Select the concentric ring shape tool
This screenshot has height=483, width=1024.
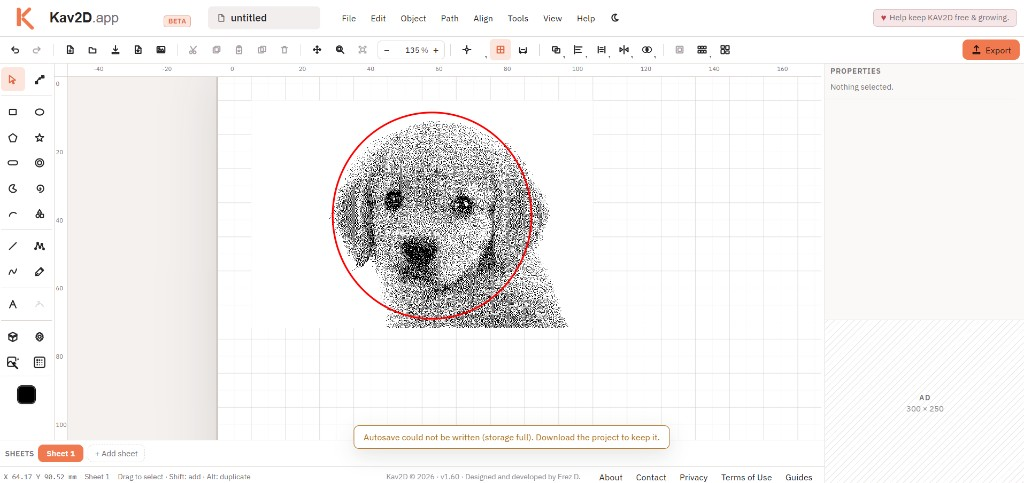coord(39,163)
